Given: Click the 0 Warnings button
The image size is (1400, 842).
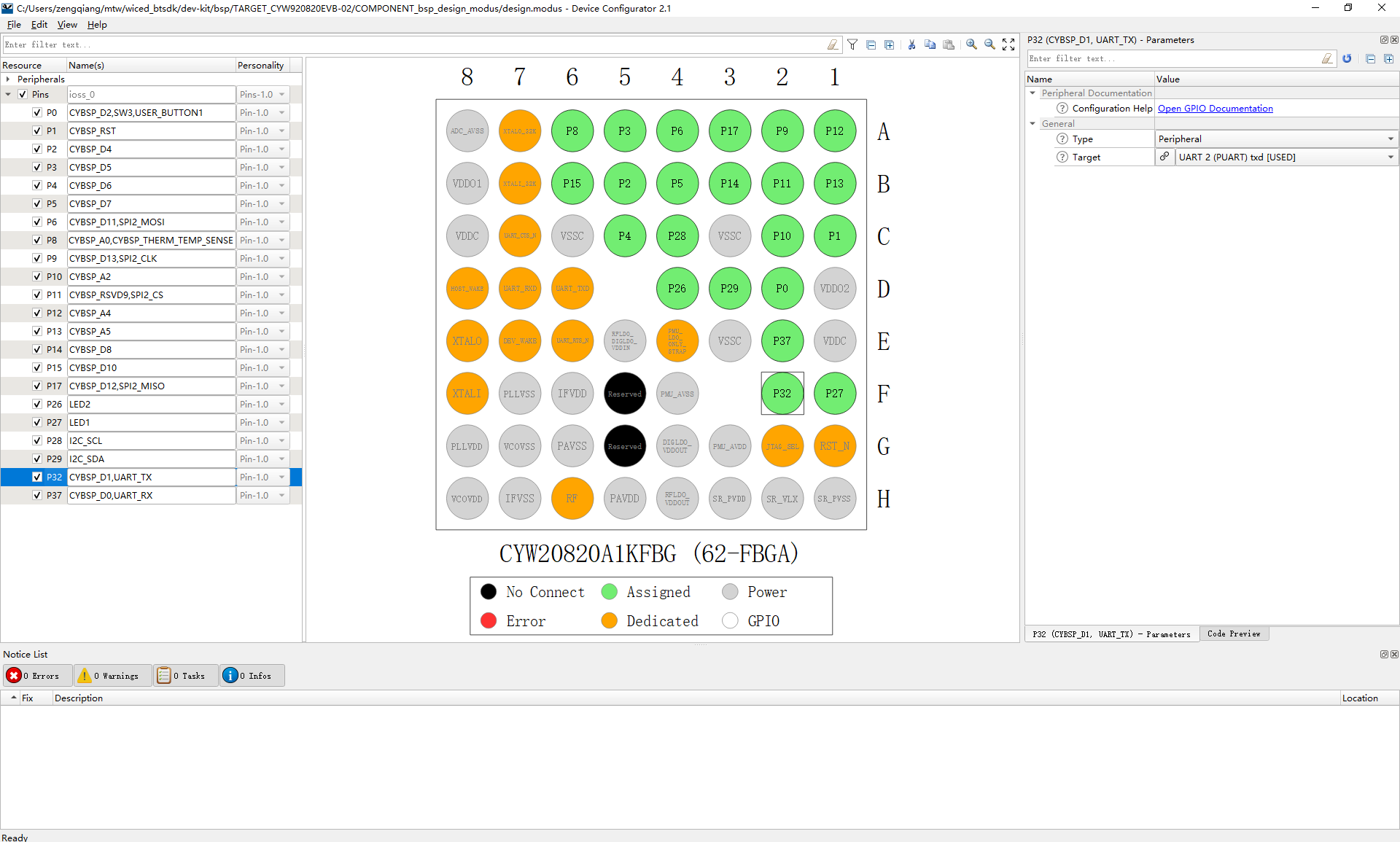Looking at the screenshot, I should coord(113,676).
